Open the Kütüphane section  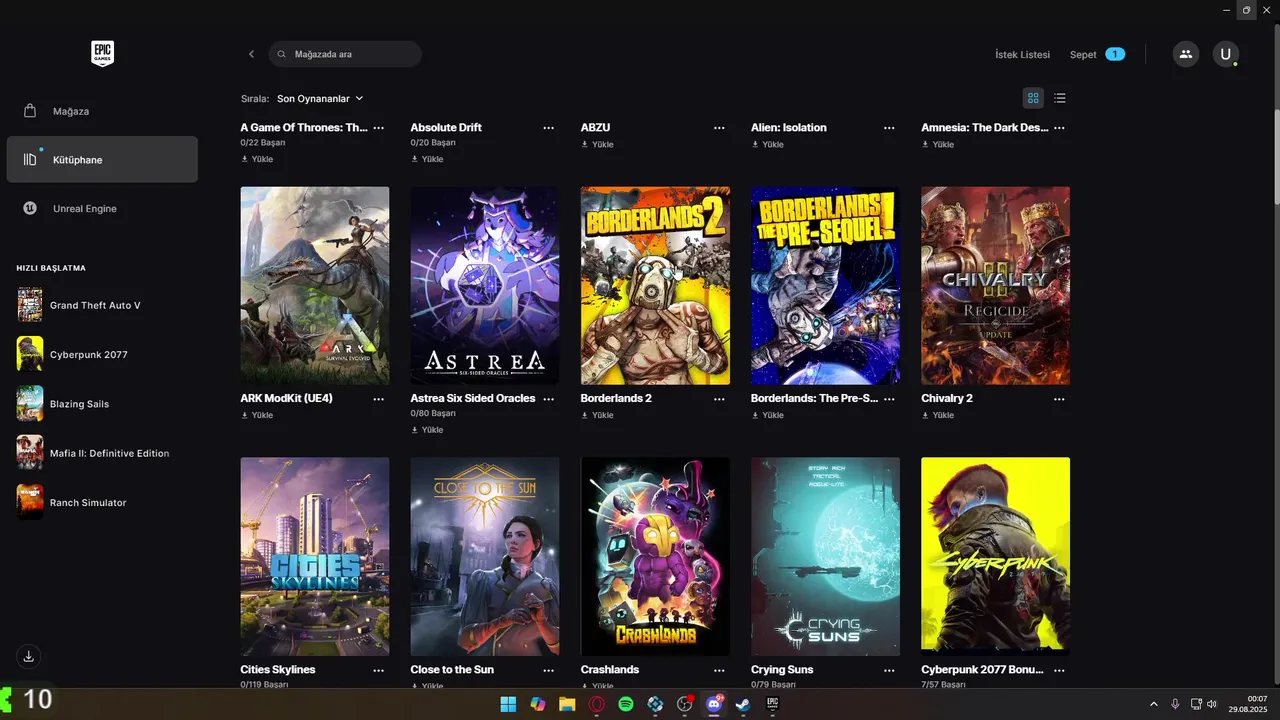[x=102, y=160]
